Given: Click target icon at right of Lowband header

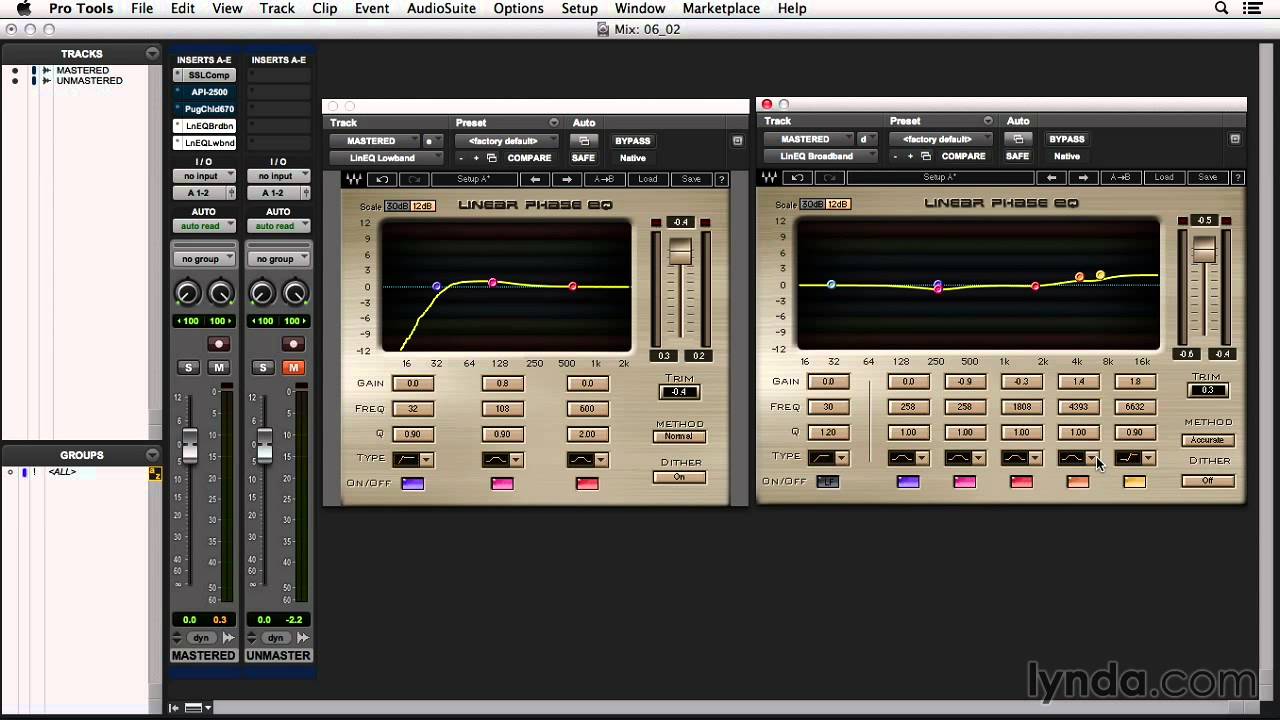Looking at the screenshot, I should coord(737,141).
